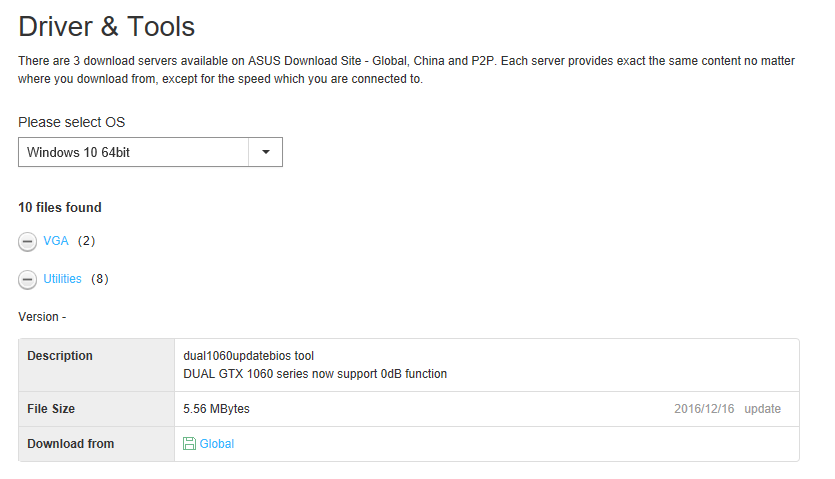
Task: Download from the Global server link
Action: point(217,444)
